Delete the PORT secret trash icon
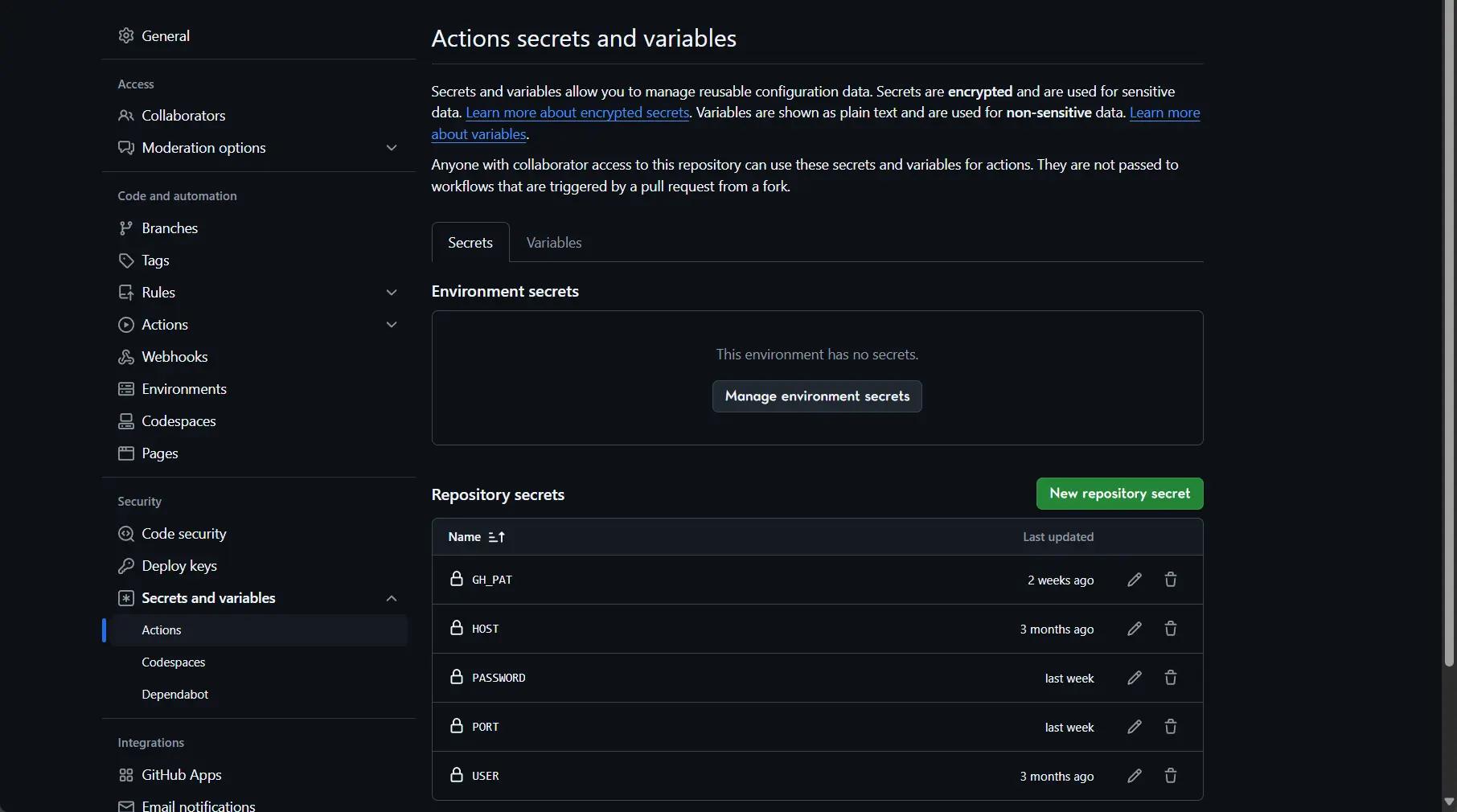Image resolution: width=1457 pixels, height=812 pixels. (x=1170, y=727)
